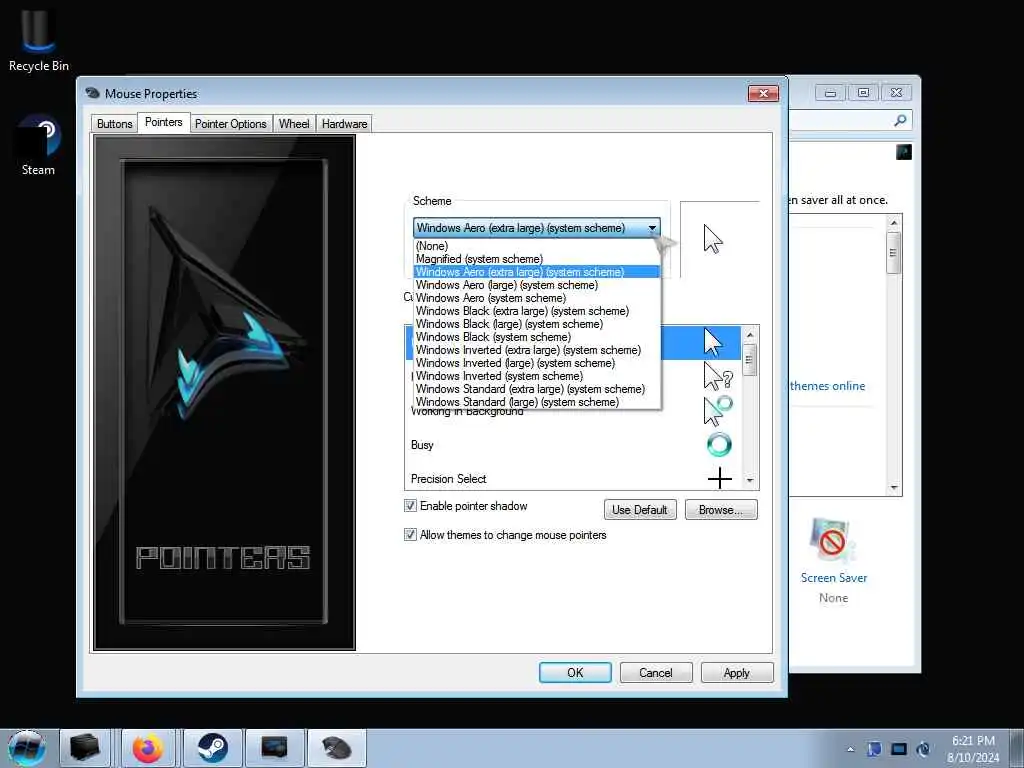This screenshot has height=768, width=1024.
Task: Choose Windows Inverted (extra large) scheme
Action: pos(537,351)
